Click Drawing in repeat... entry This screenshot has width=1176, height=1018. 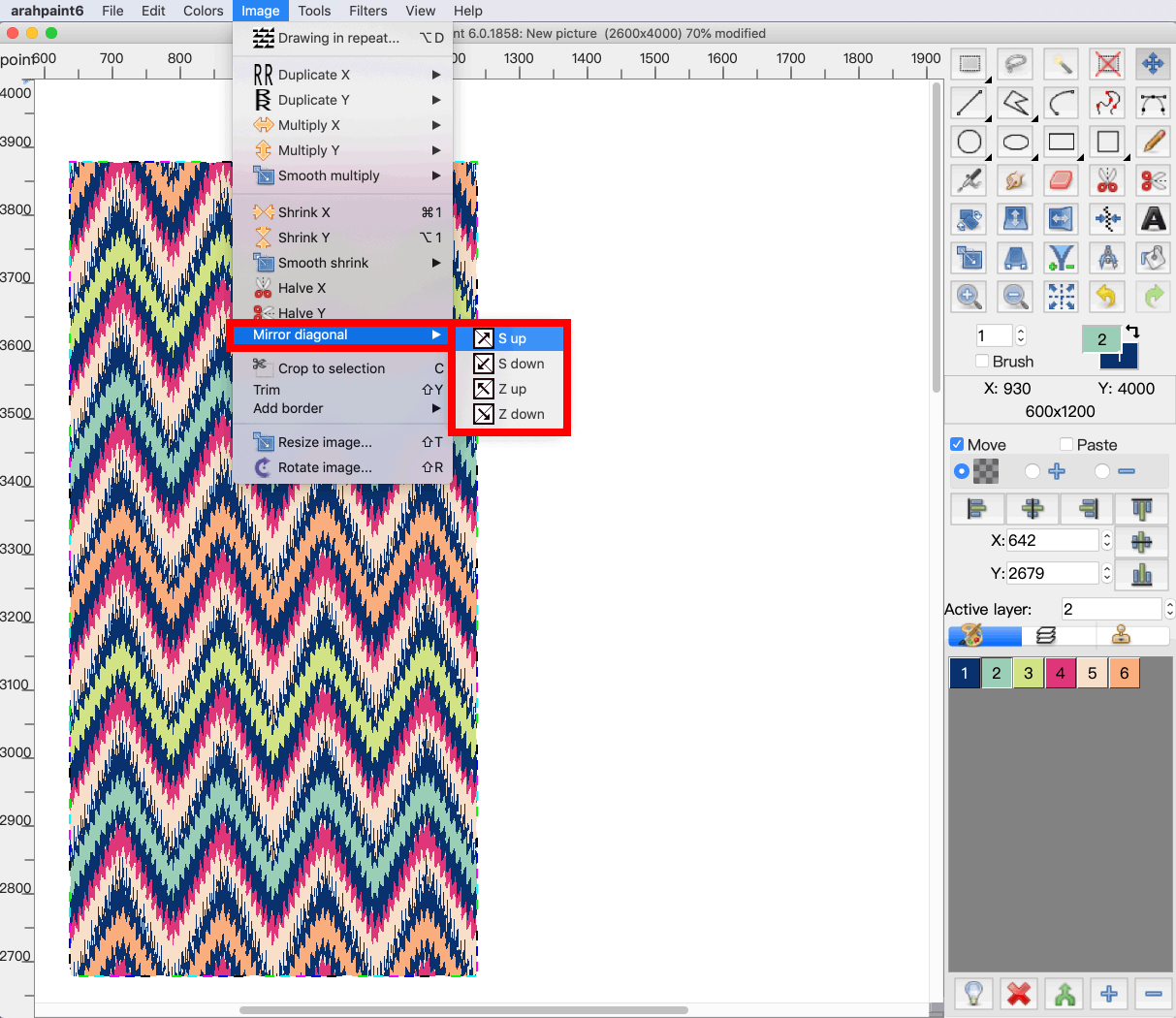coord(342,38)
